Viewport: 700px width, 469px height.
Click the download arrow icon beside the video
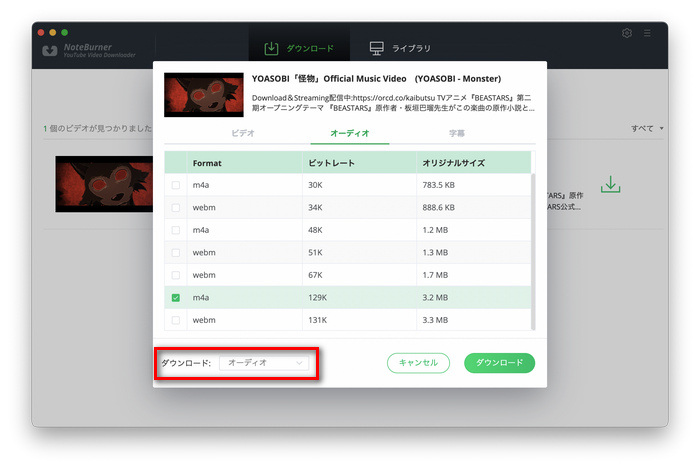(x=610, y=184)
